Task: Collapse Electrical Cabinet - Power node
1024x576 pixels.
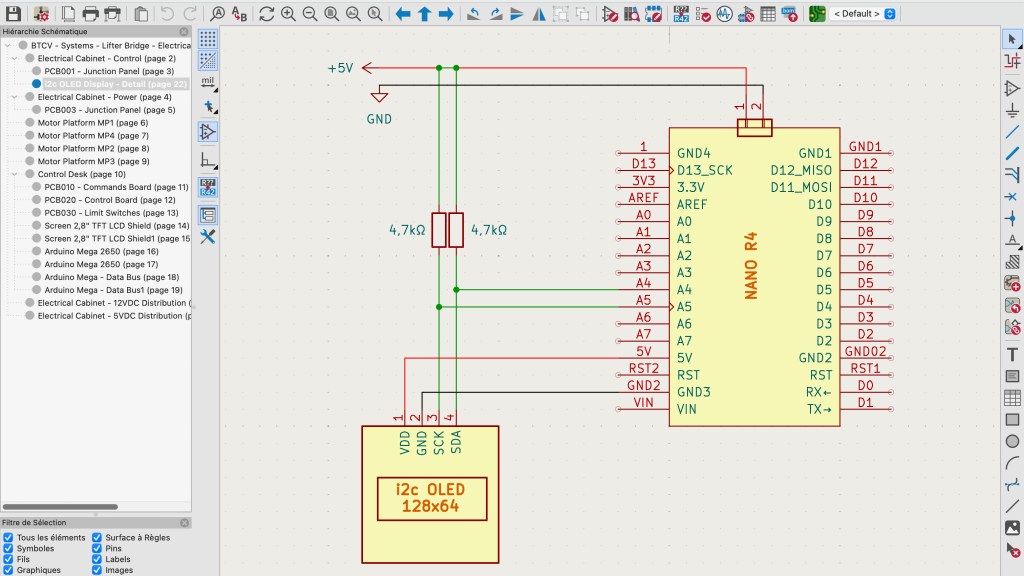Action: click(x=14, y=97)
